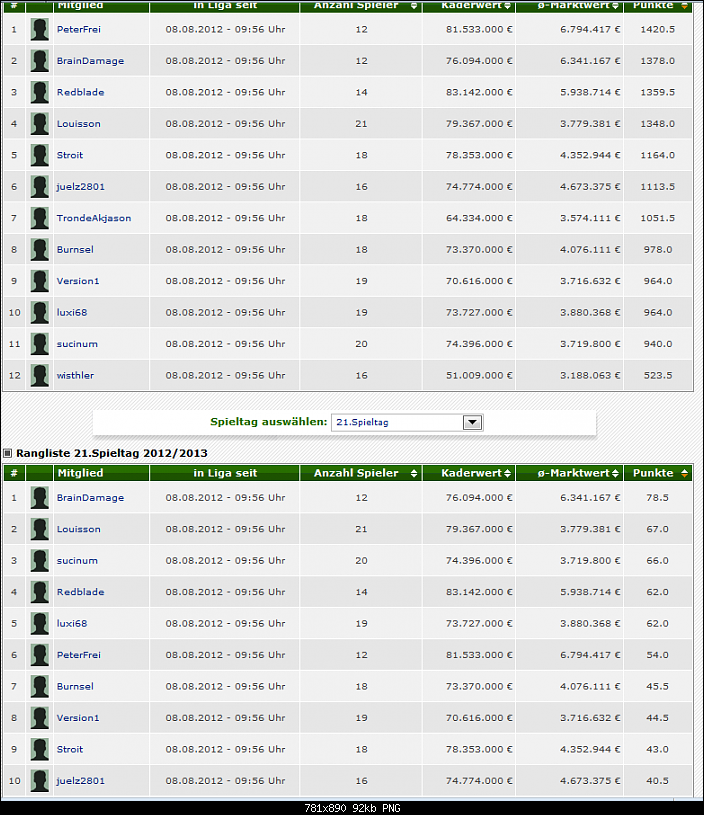Sort 21.Spieltag table by in Liga seit header
704x815 pixels.
225,473
